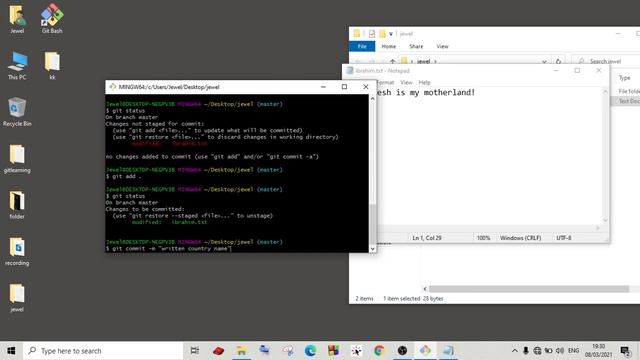Show hidden system tray icons

pyautogui.click(x=515, y=351)
